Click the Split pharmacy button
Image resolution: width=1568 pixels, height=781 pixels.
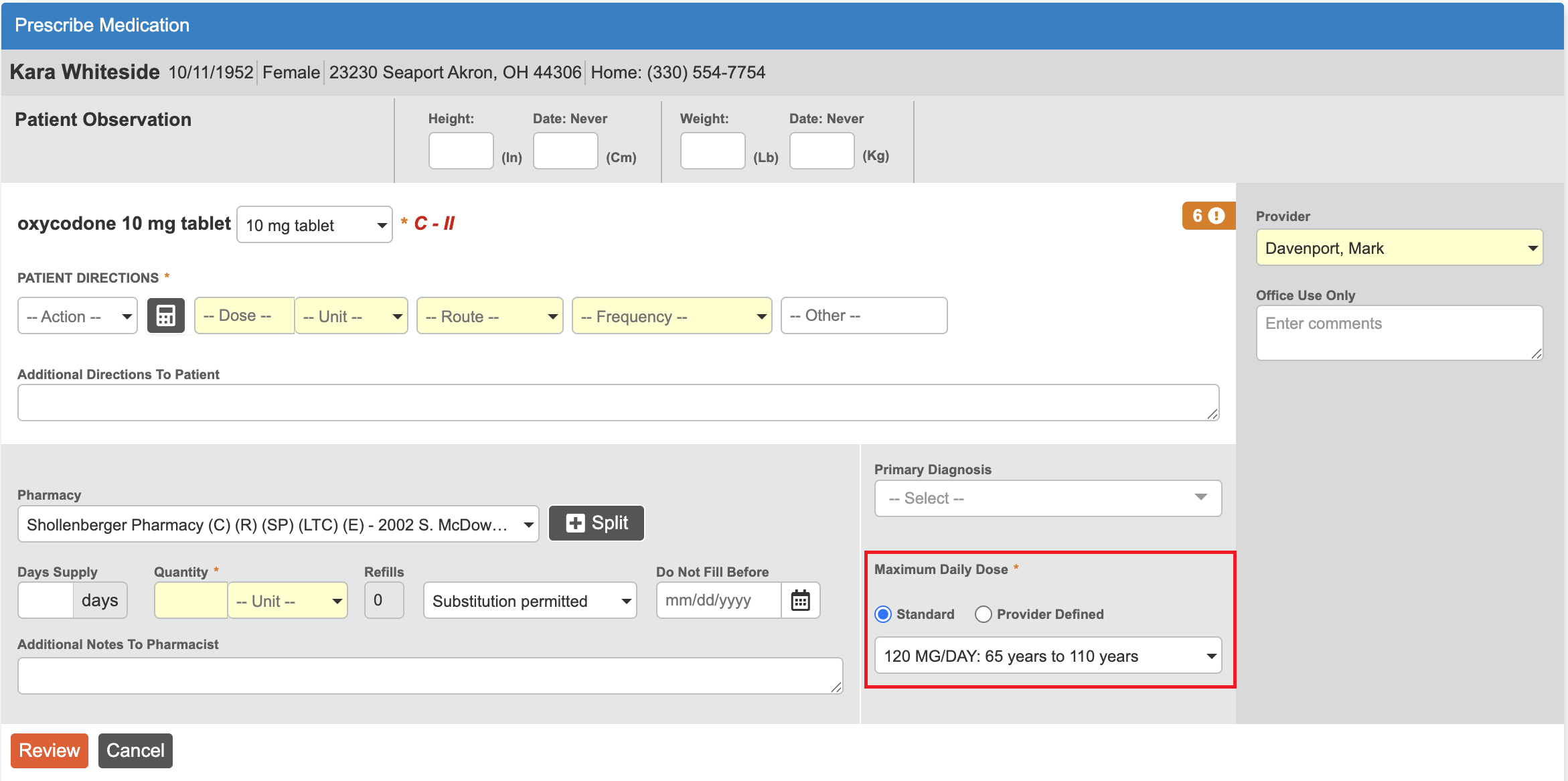[597, 523]
